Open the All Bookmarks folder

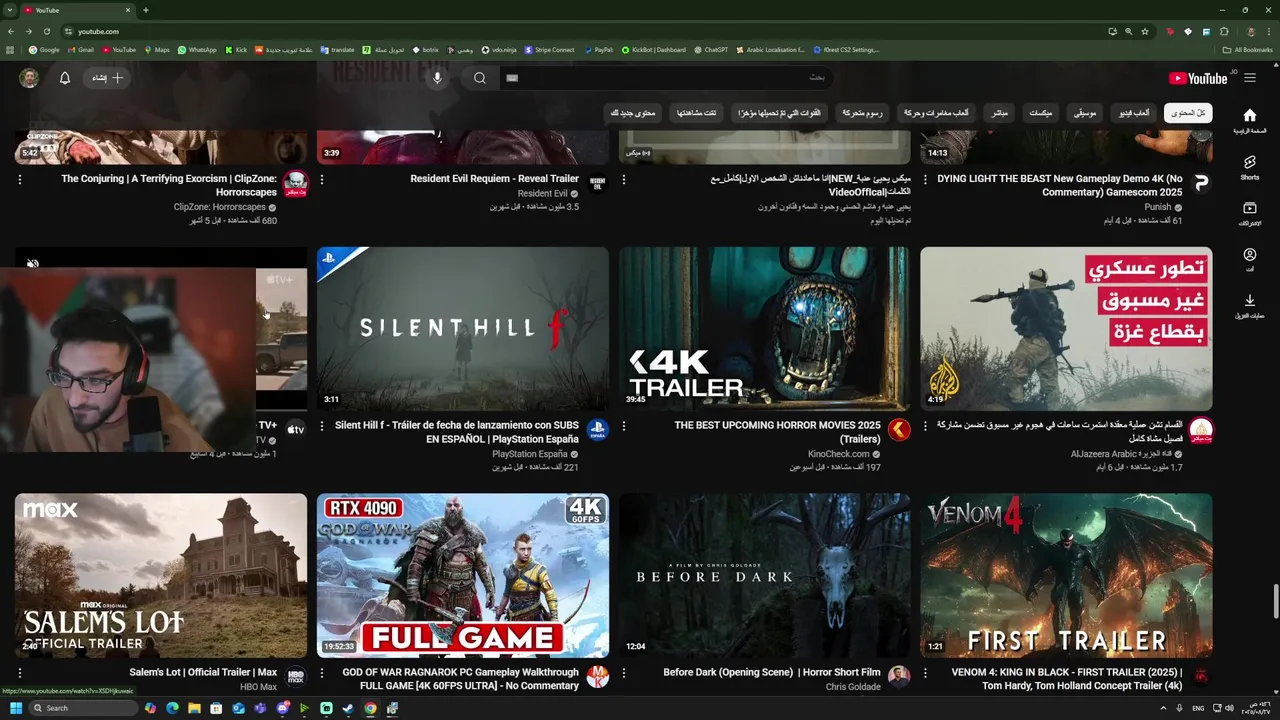(1247, 50)
